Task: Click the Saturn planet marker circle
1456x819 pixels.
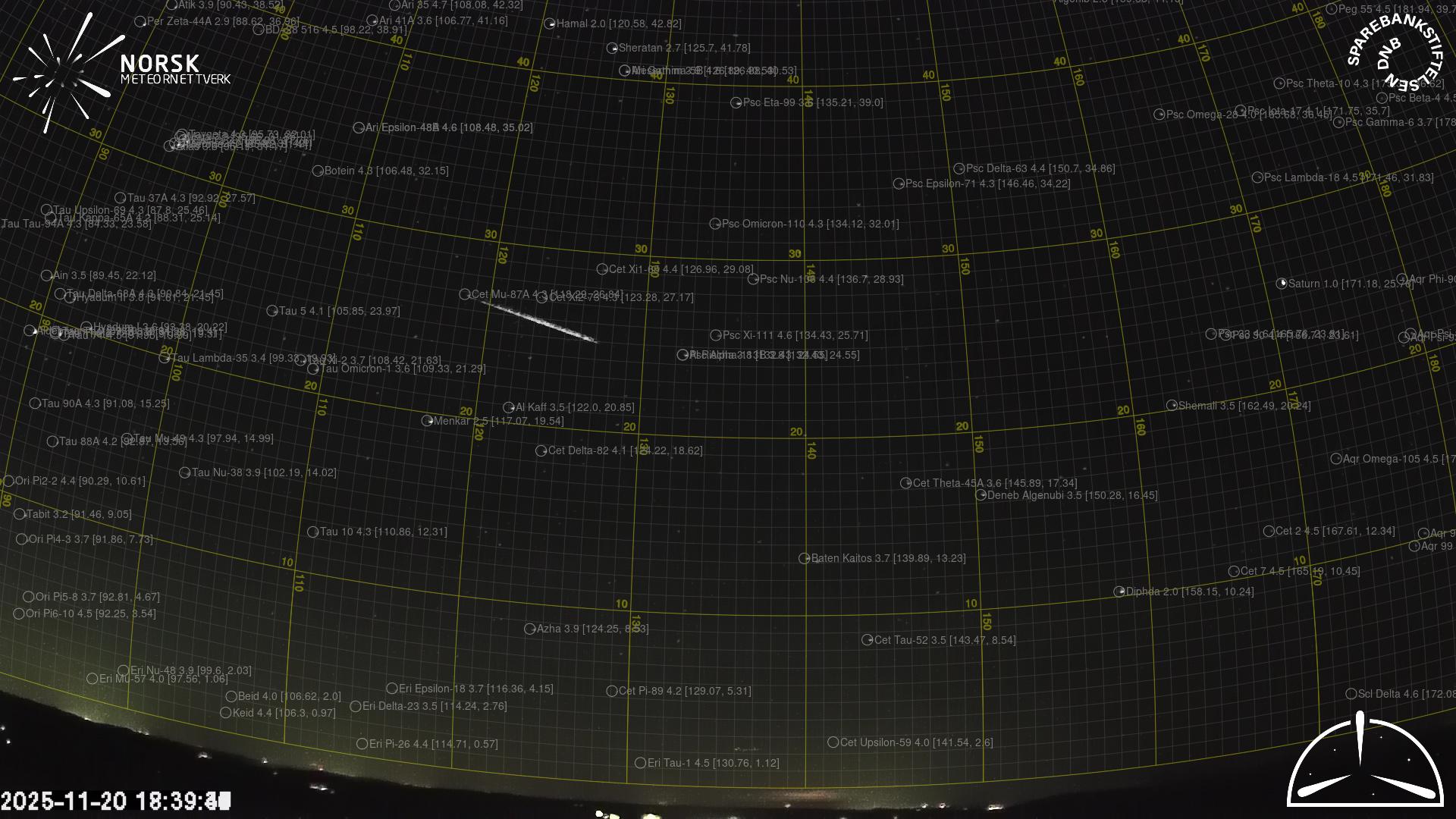Action: (1282, 284)
